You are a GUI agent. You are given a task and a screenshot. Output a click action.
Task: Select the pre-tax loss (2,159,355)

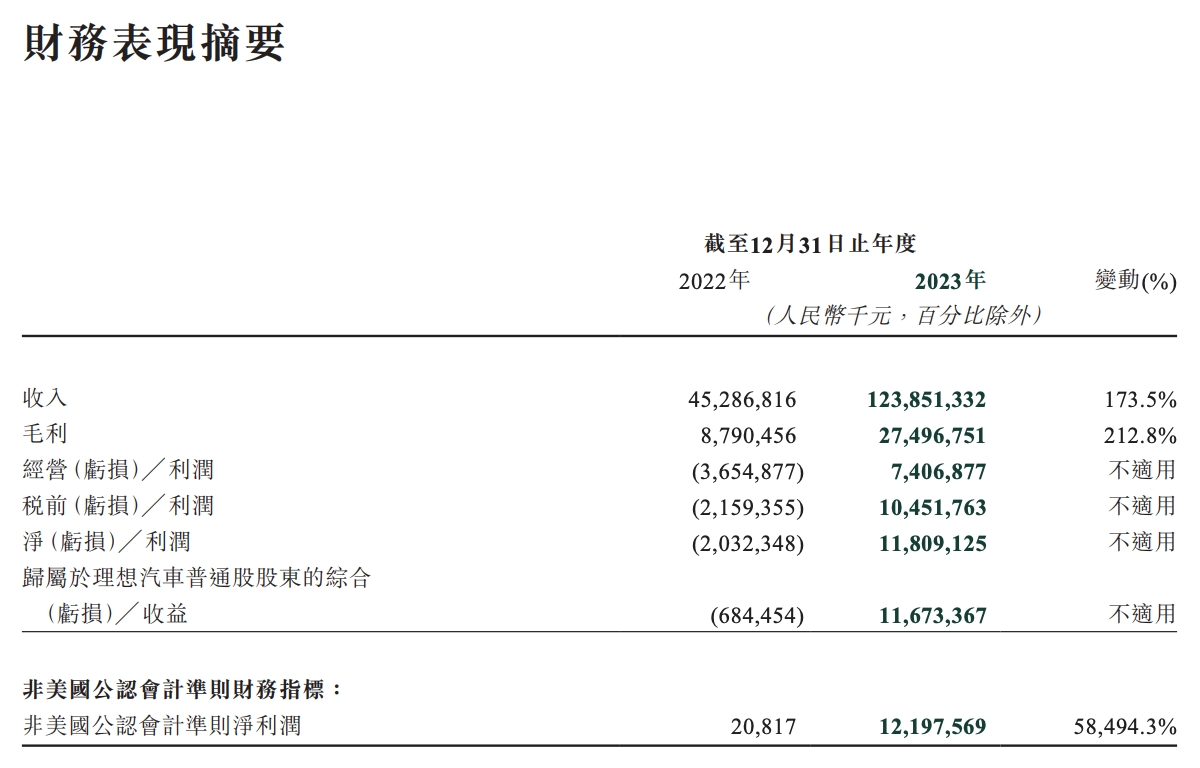pyautogui.click(x=747, y=508)
